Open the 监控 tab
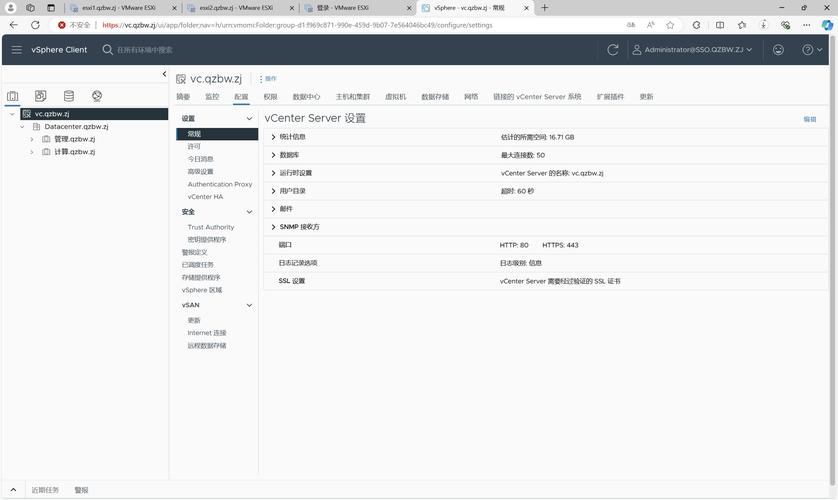 pyautogui.click(x=212, y=97)
